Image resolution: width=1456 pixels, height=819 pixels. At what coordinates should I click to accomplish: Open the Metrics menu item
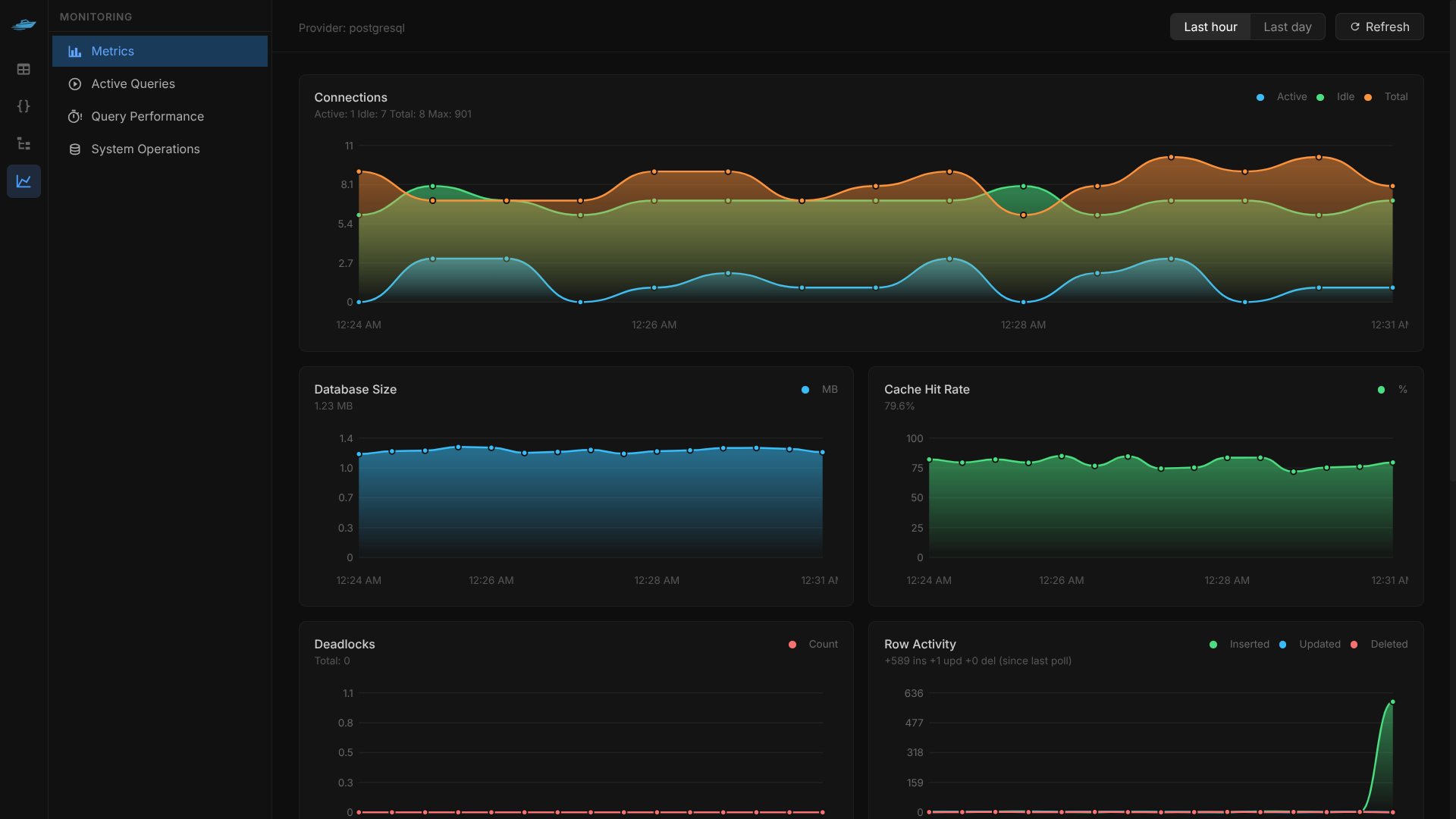(160, 52)
